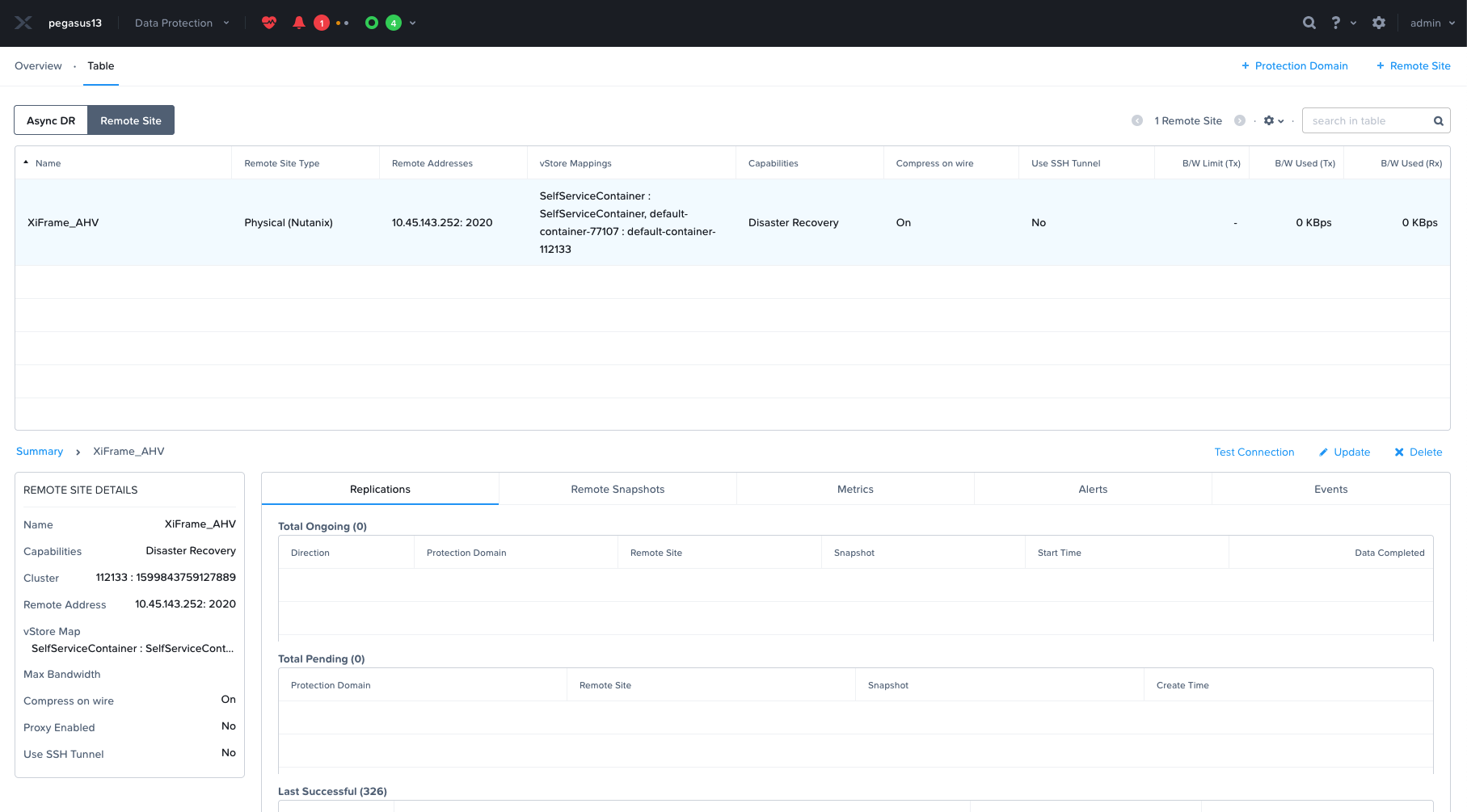Sort table by Name column

click(x=48, y=163)
